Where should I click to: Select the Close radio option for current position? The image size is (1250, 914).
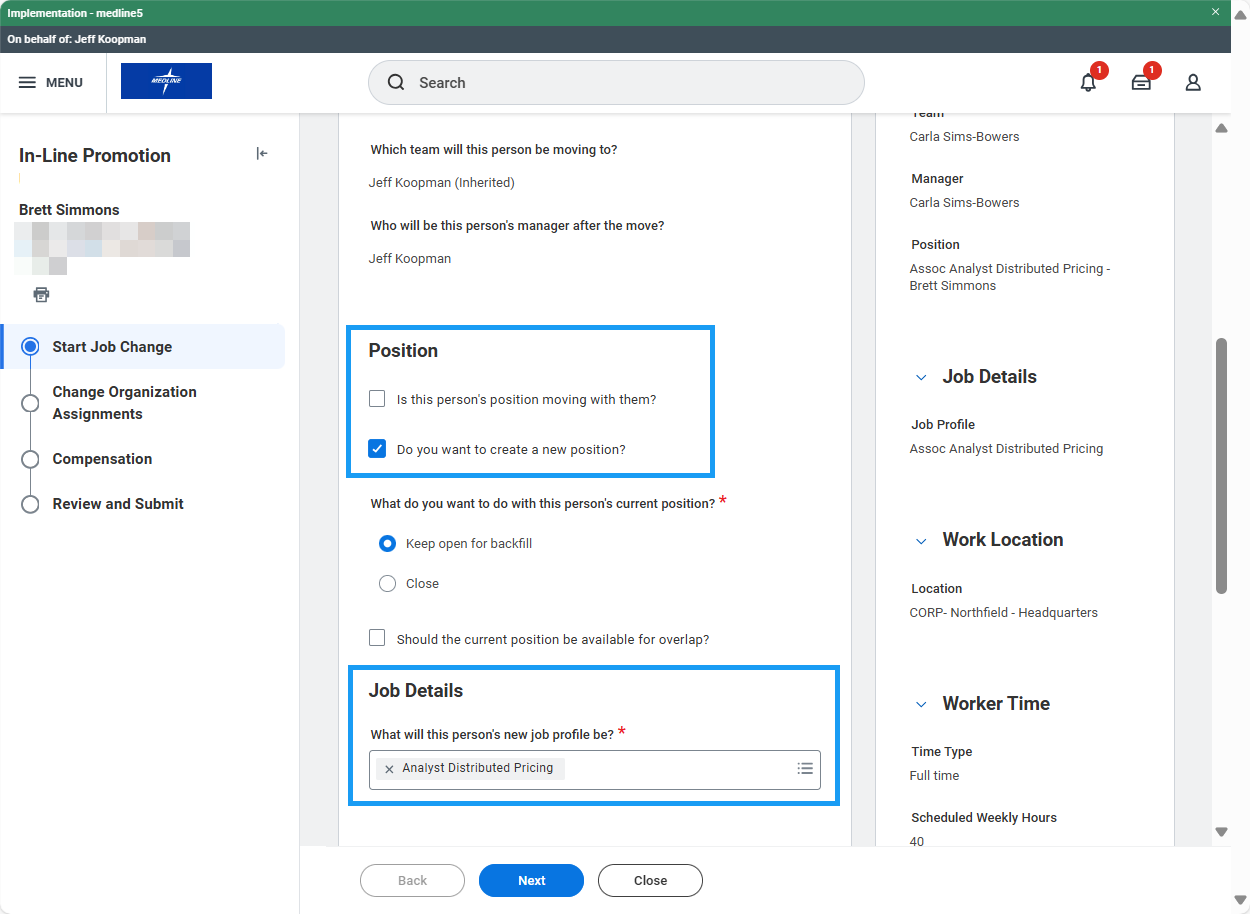click(388, 584)
